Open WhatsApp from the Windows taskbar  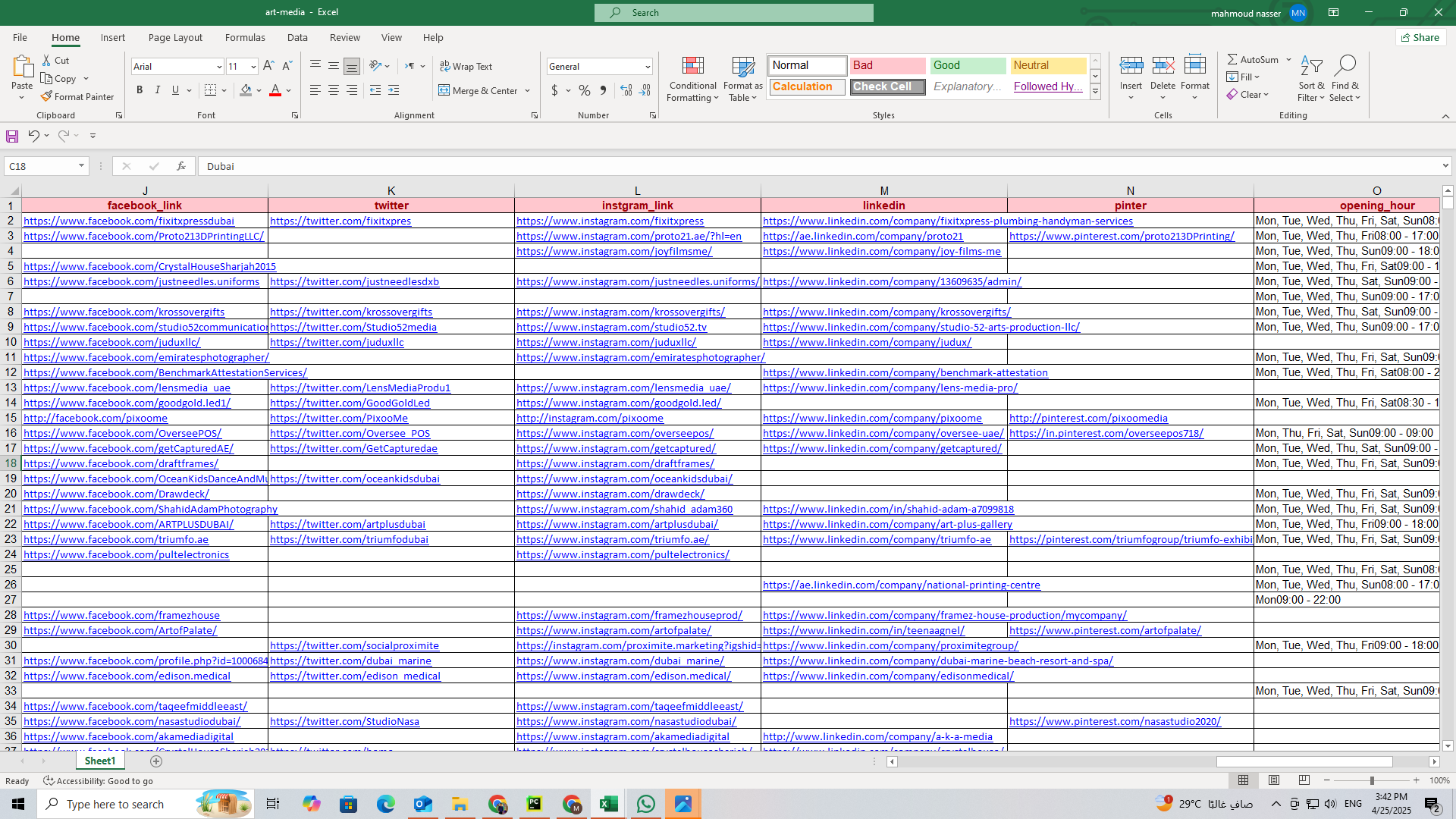pos(645,804)
